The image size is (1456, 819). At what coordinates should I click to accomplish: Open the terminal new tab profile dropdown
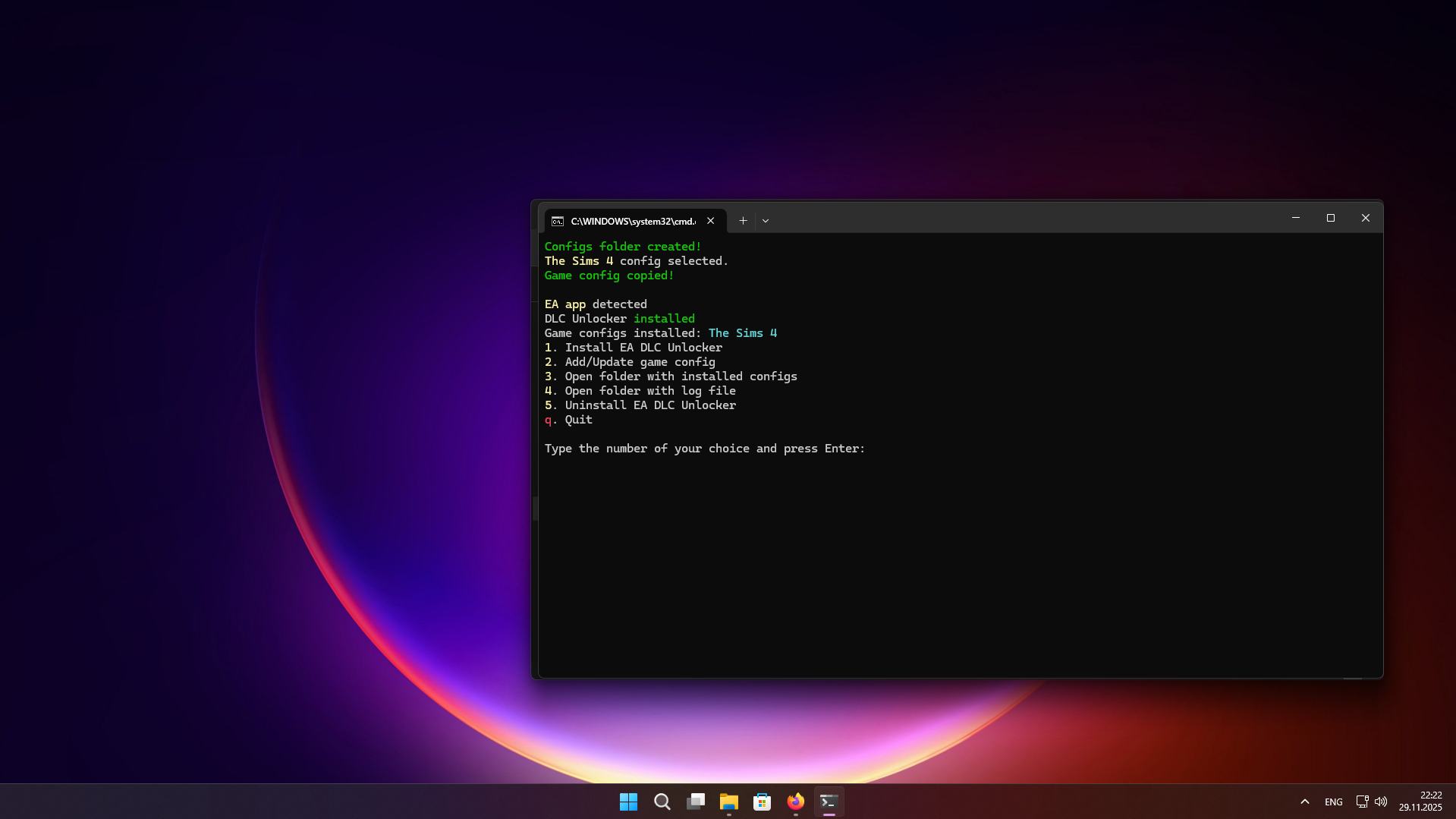click(x=766, y=221)
